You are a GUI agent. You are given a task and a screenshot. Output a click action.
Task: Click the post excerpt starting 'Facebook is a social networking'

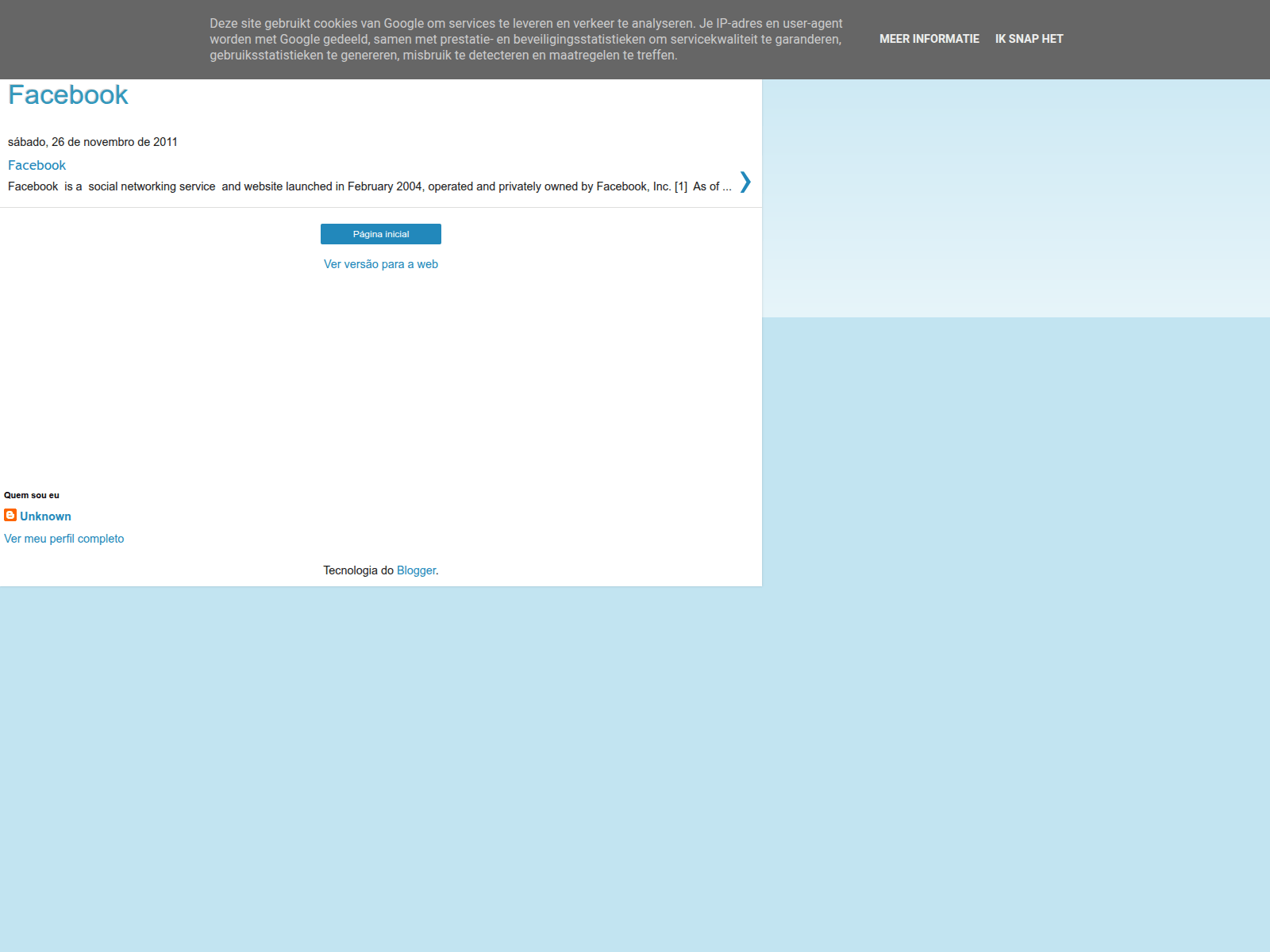[x=370, y=186]
